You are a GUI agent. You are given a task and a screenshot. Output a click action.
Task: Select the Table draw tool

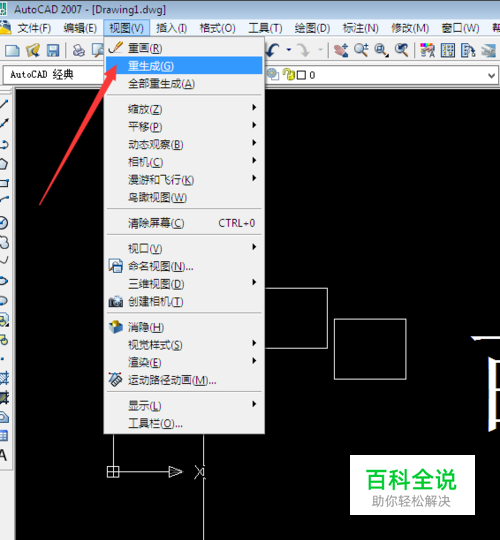(x=4, y=436)
